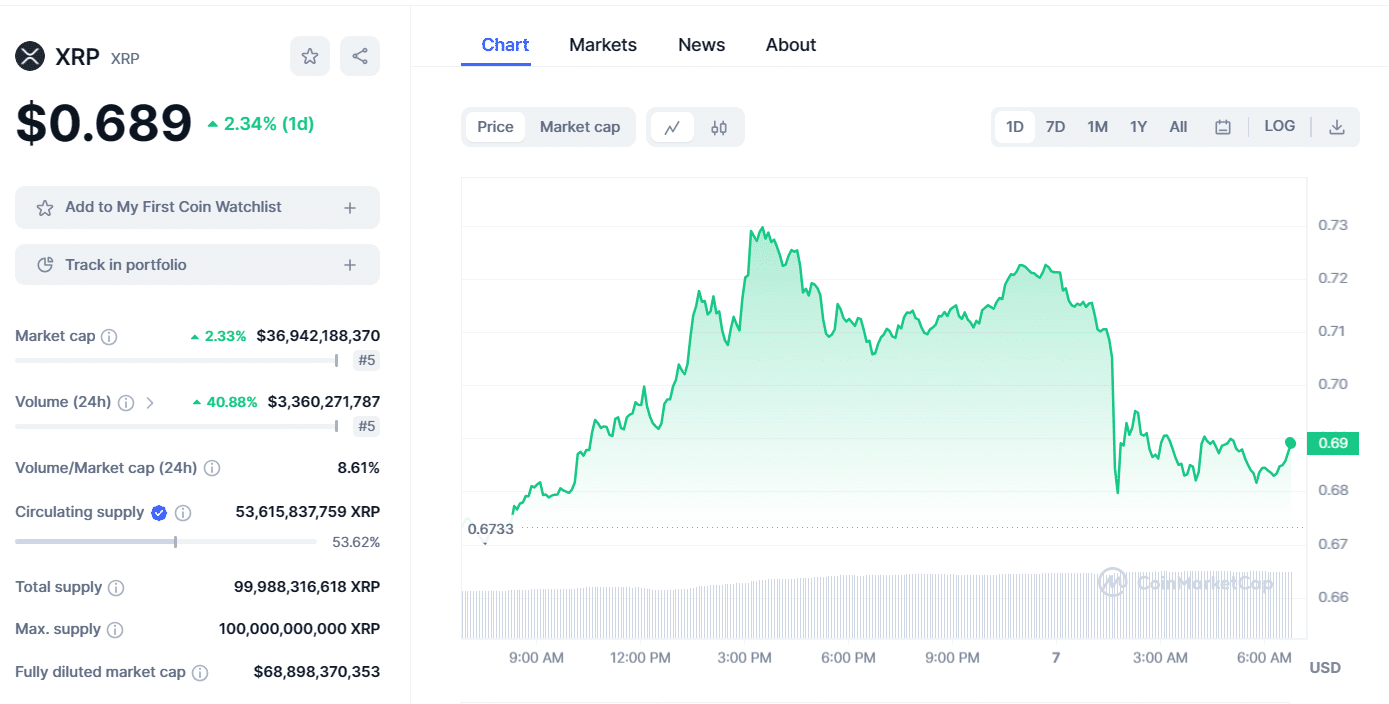This screenshot has width=1389, height=704.
Task: Click diluted cap value $68,898,370,353
Action: 317,672
